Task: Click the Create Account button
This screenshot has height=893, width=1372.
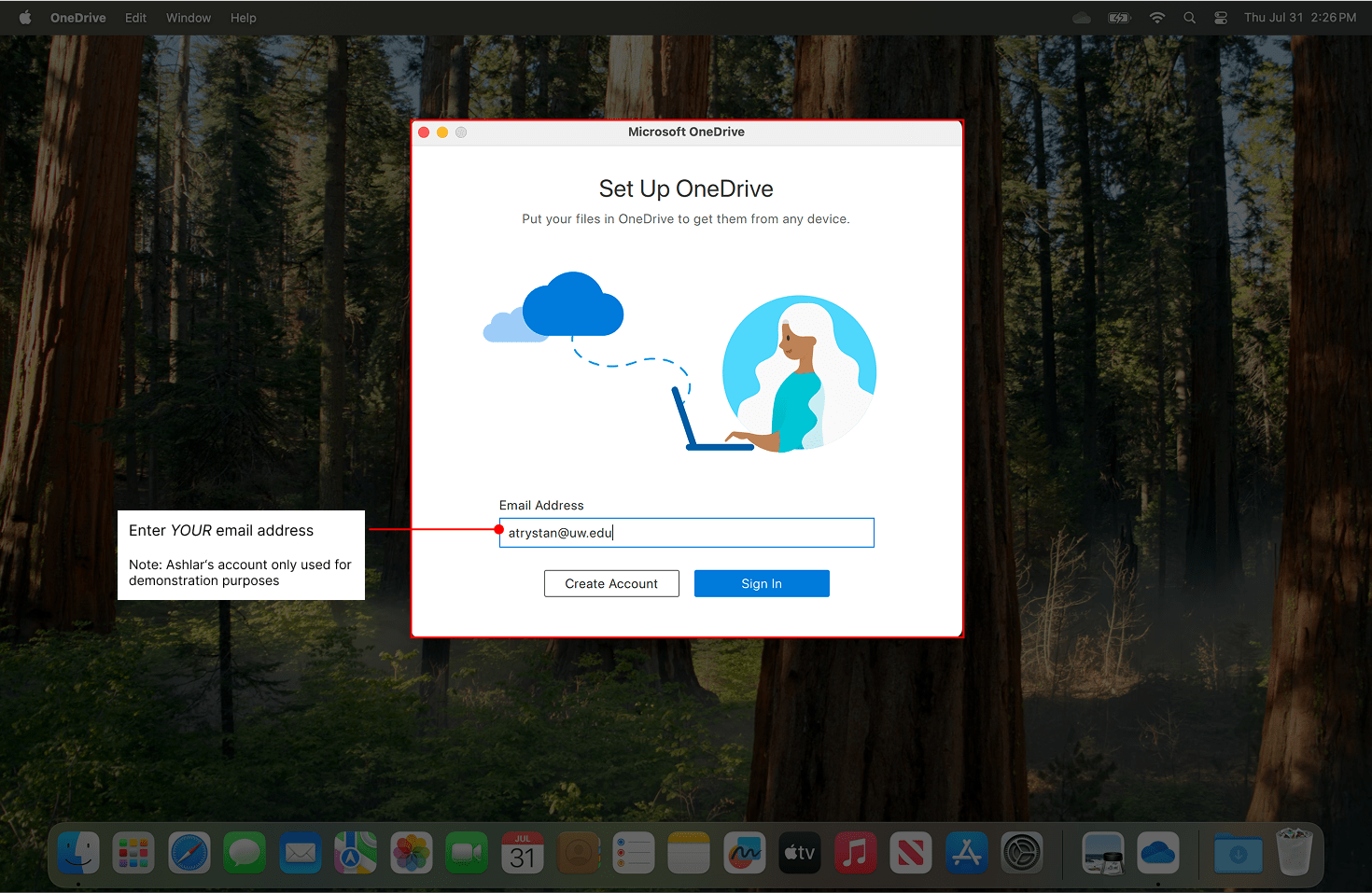Action: 611,583
